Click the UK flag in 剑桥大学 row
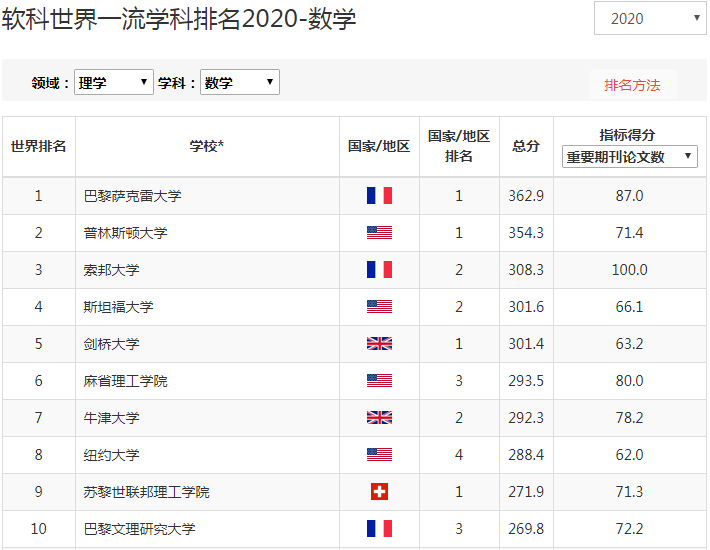 pyautogui.click(x=379, y=344)
